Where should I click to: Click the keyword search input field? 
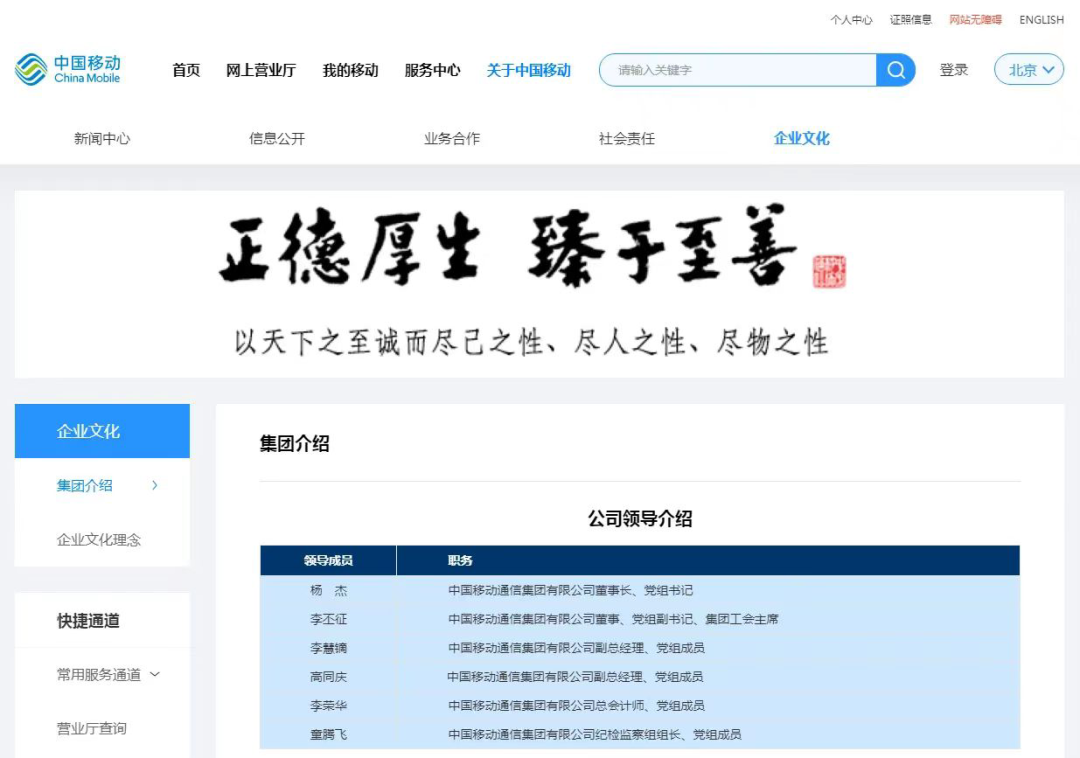740,70
